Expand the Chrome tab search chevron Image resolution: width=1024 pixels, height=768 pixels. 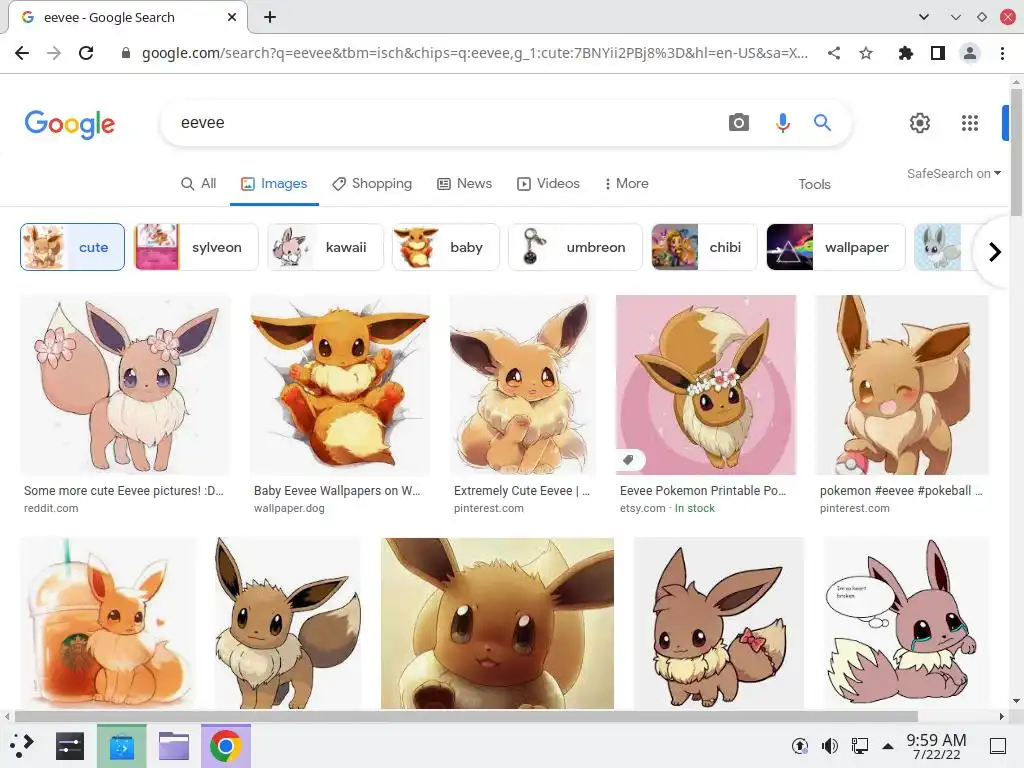point(923,17)
